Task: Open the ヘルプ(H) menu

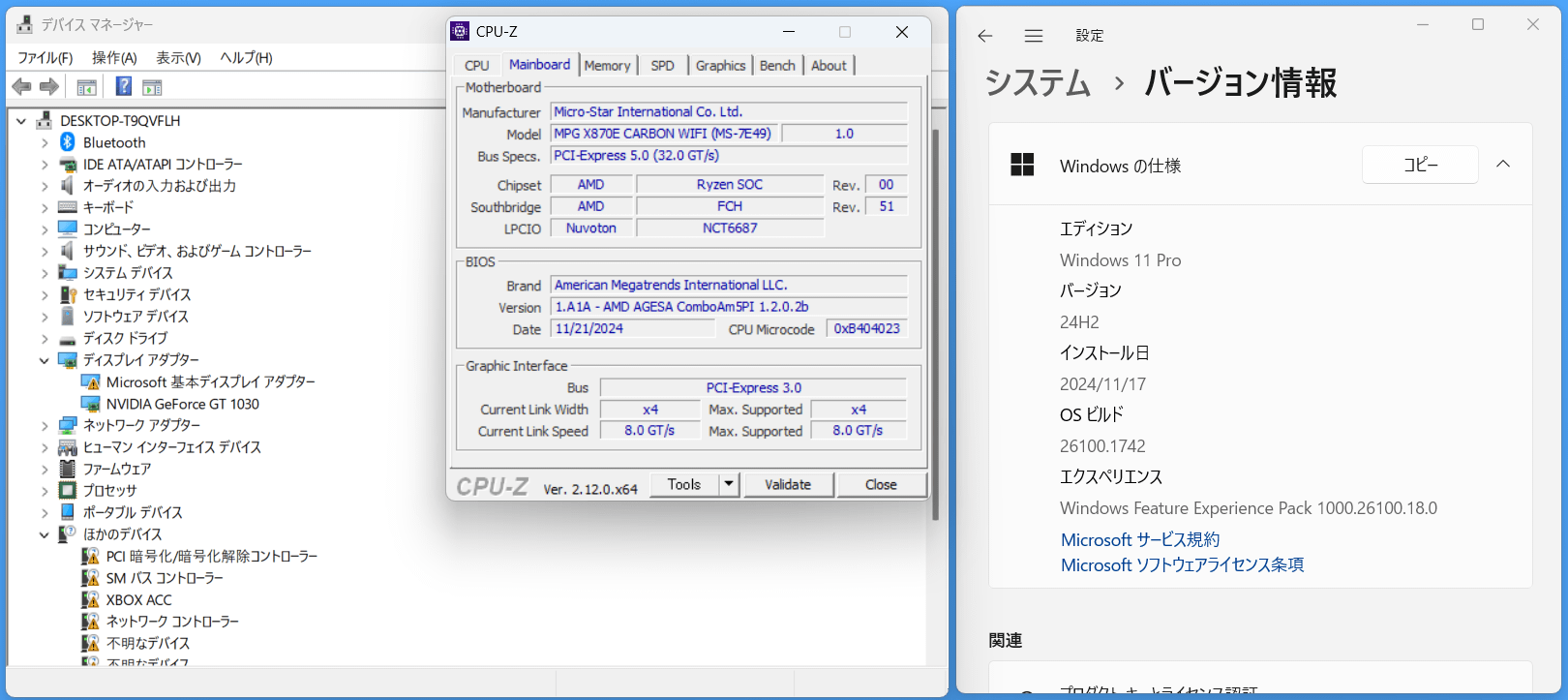Action: click(x=246, y=58)
